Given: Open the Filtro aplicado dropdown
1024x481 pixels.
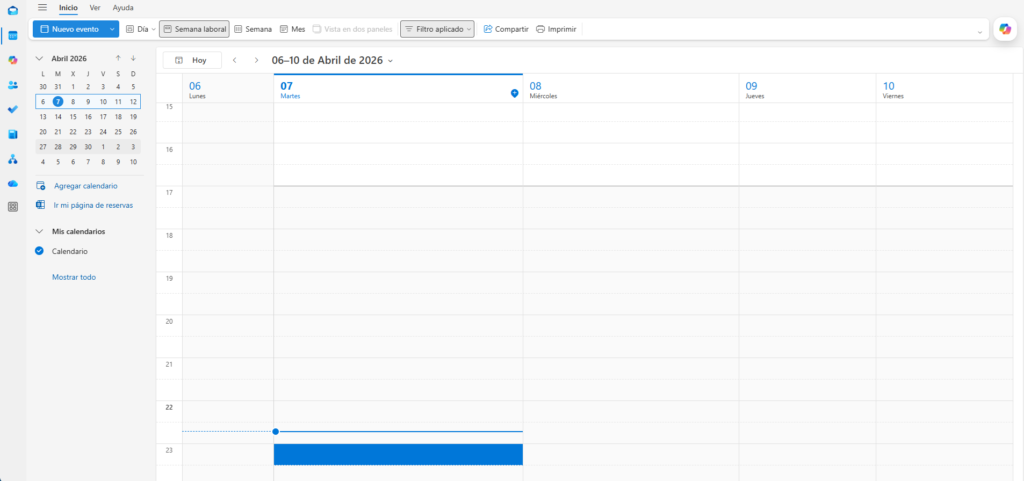Looking at the screenshot, I should point(437,29).
